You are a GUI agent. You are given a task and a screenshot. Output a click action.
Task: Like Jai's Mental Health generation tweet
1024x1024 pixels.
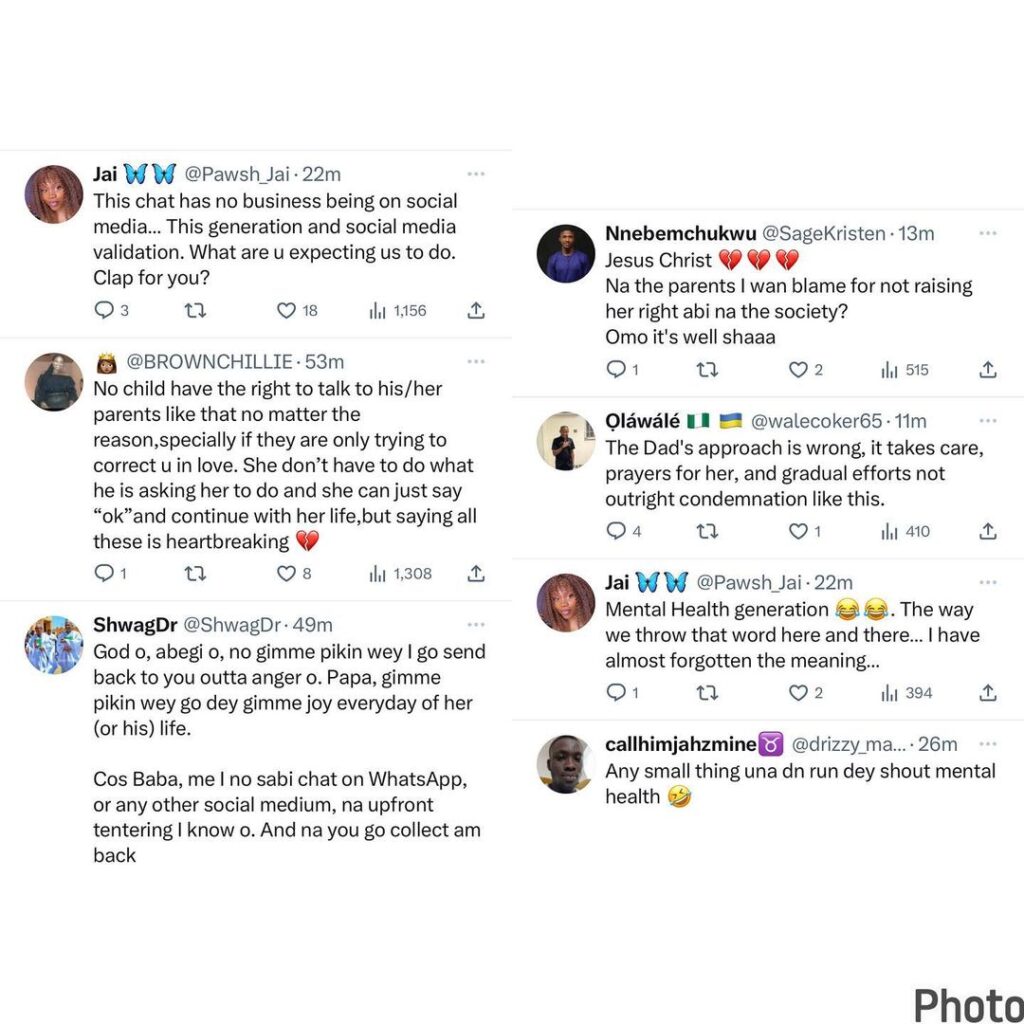pos(798,693)
